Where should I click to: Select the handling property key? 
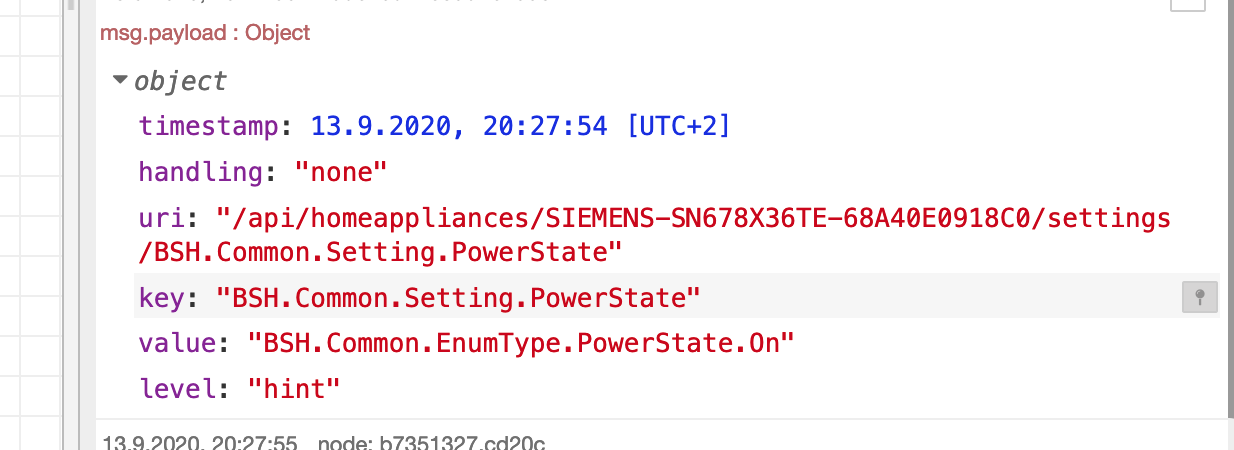coord(200,172)
